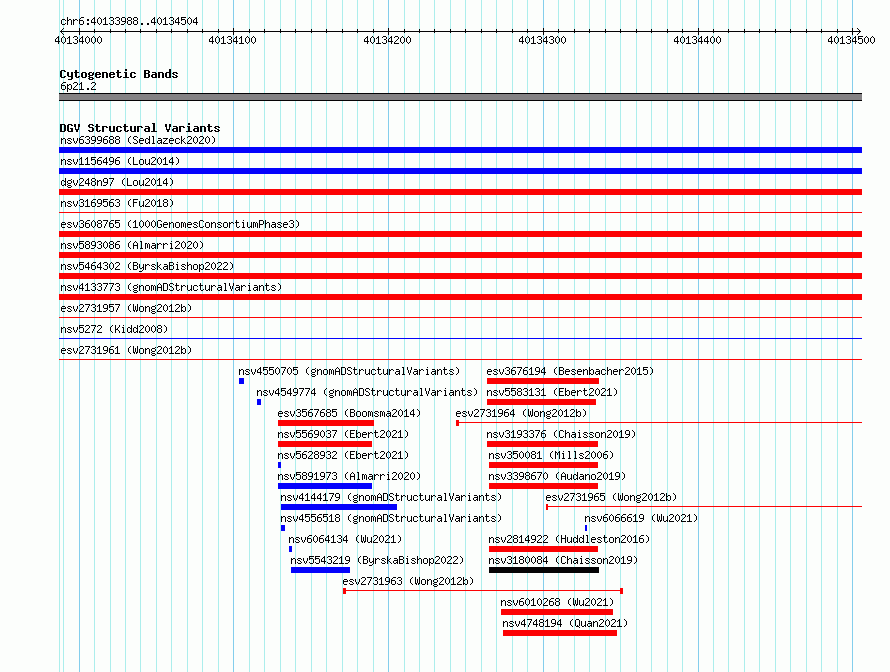This screenshot has width=890, height=672.
Task: Select the red esv3567685 (Boomsma2014) bar
Action: (326, 423)
